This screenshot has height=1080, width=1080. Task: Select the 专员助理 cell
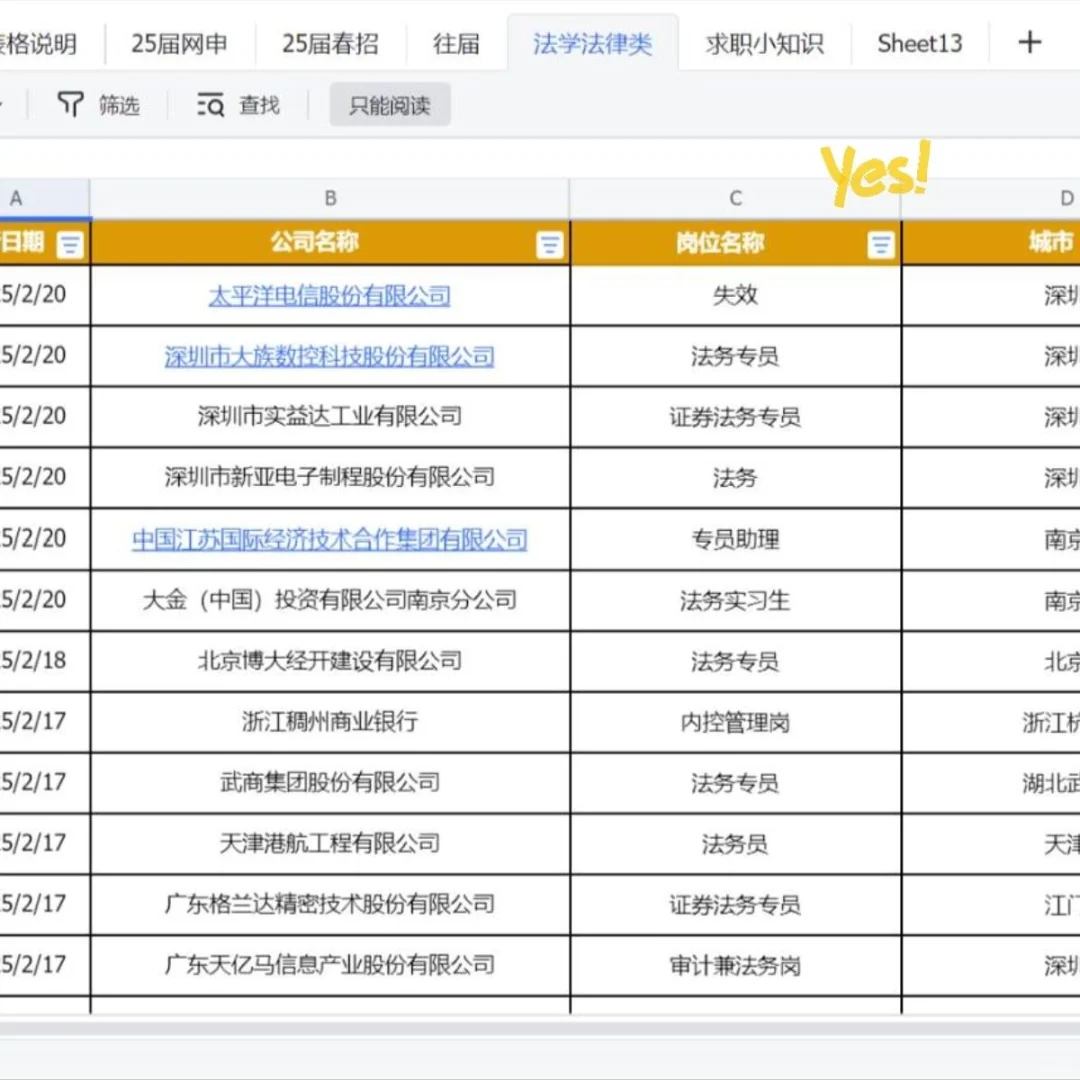736,539
